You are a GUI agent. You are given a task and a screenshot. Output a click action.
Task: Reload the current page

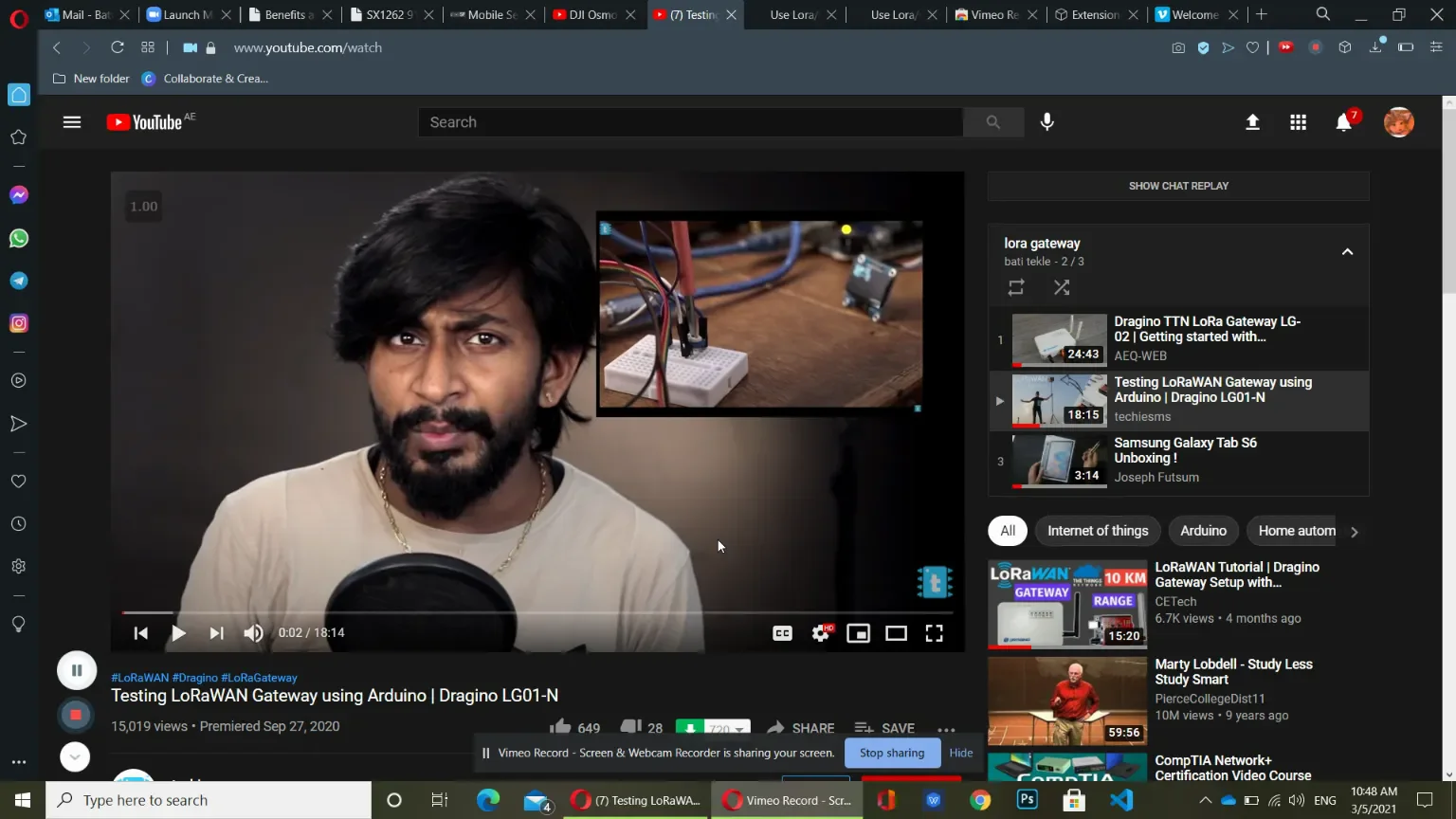click(118, 47)
